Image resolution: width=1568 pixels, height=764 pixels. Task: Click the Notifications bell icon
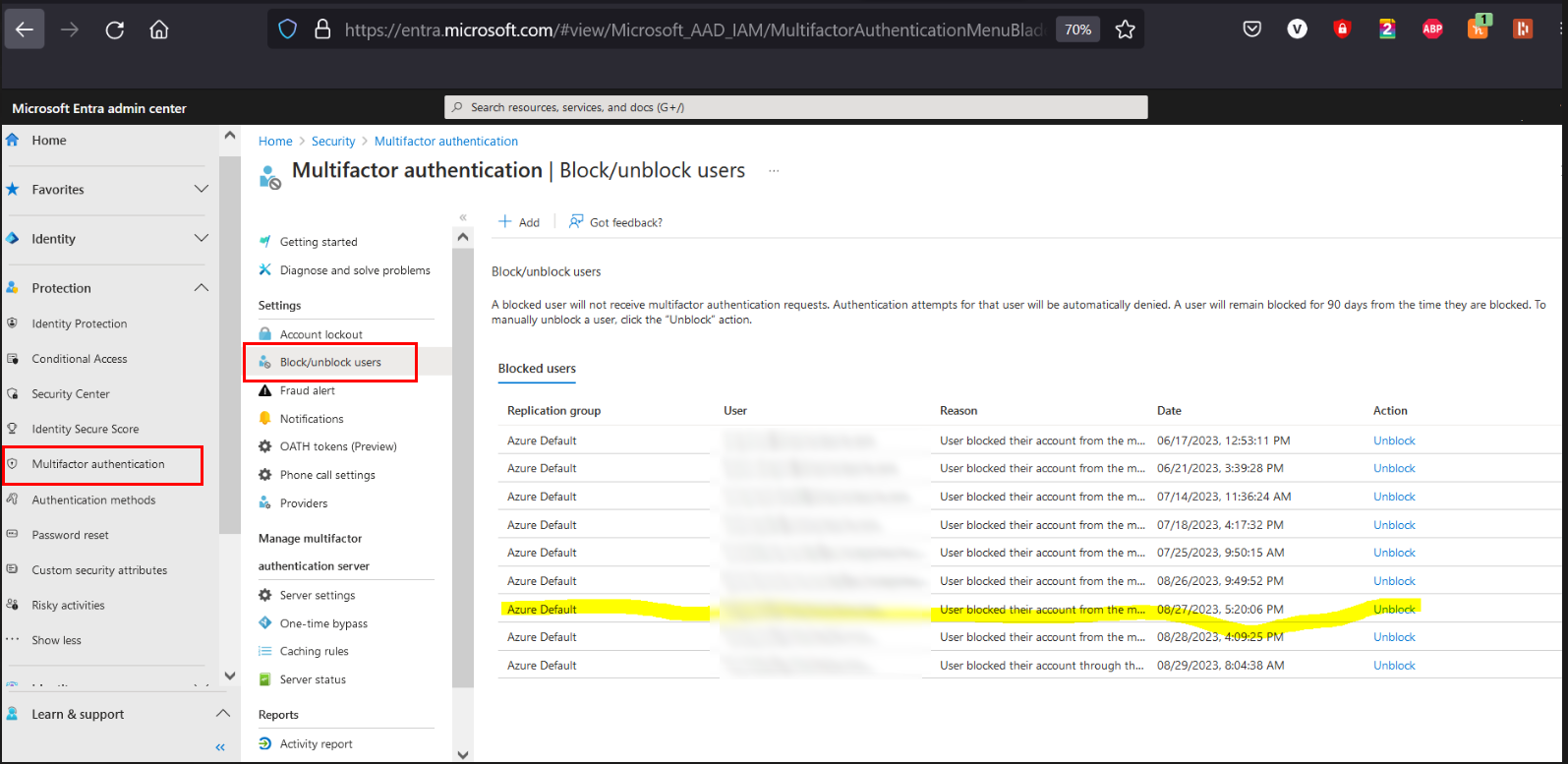point(264,418)
